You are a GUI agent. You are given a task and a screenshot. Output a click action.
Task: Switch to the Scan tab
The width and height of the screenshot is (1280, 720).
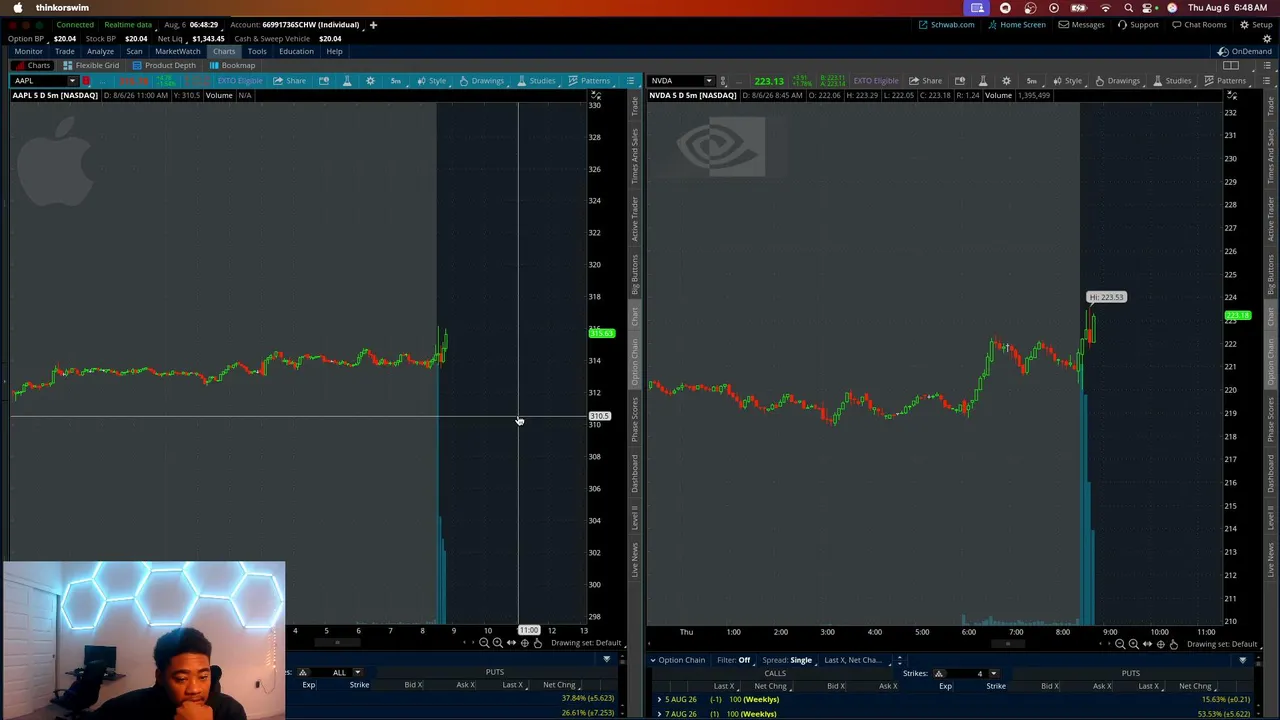coord(134,51)
